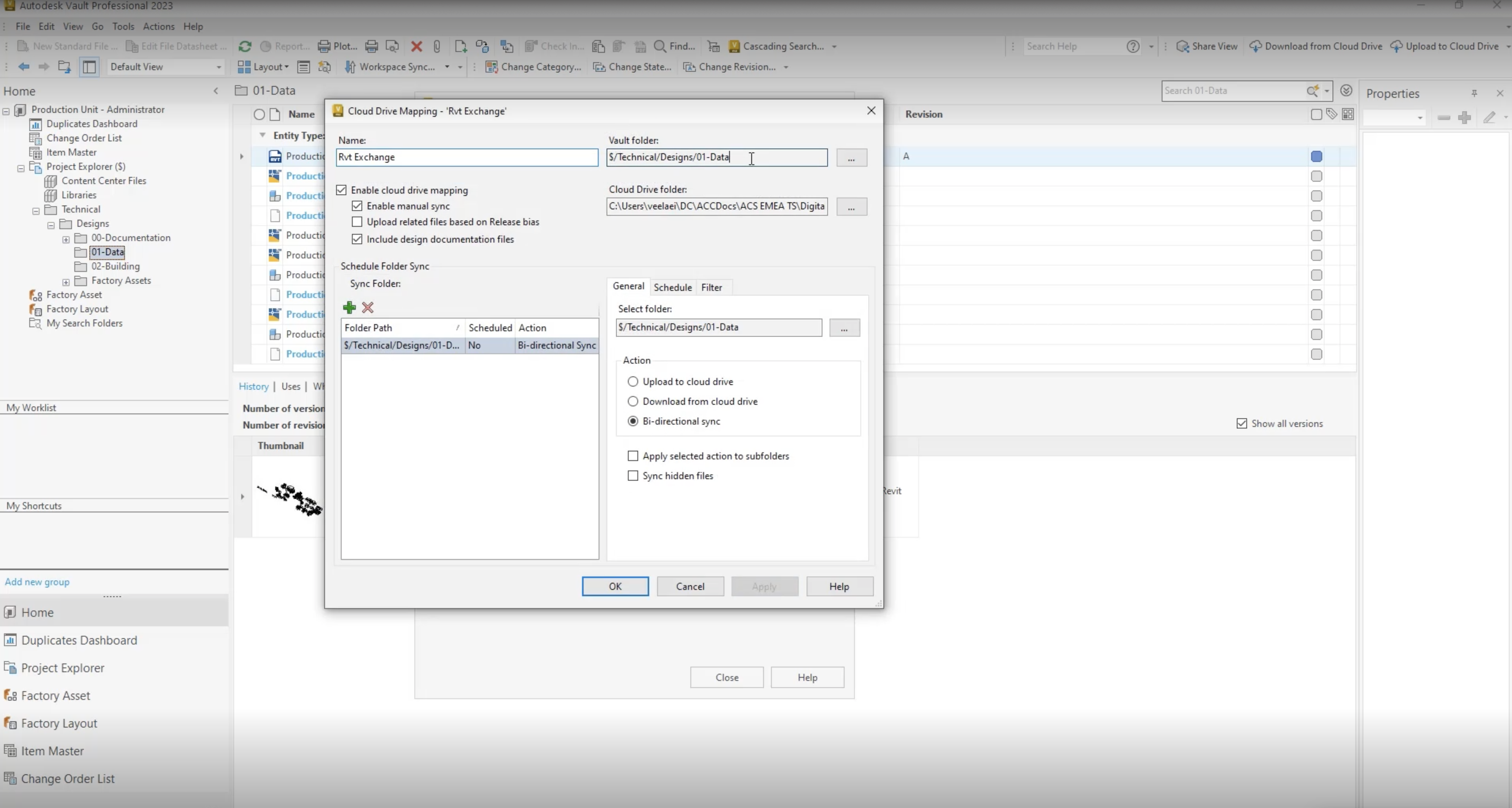The image size is (1512, 808).
Task: Select the Upload to cloud drive option
Action: pos(633,381)
